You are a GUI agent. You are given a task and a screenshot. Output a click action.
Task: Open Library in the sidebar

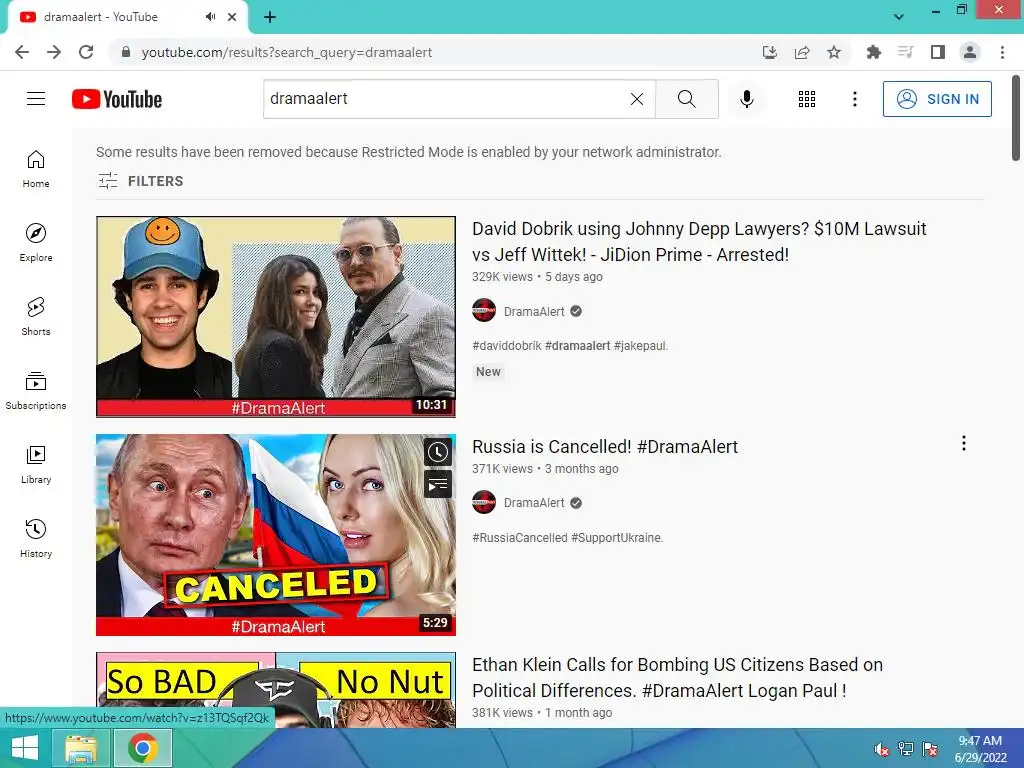[x=36, y=464]
